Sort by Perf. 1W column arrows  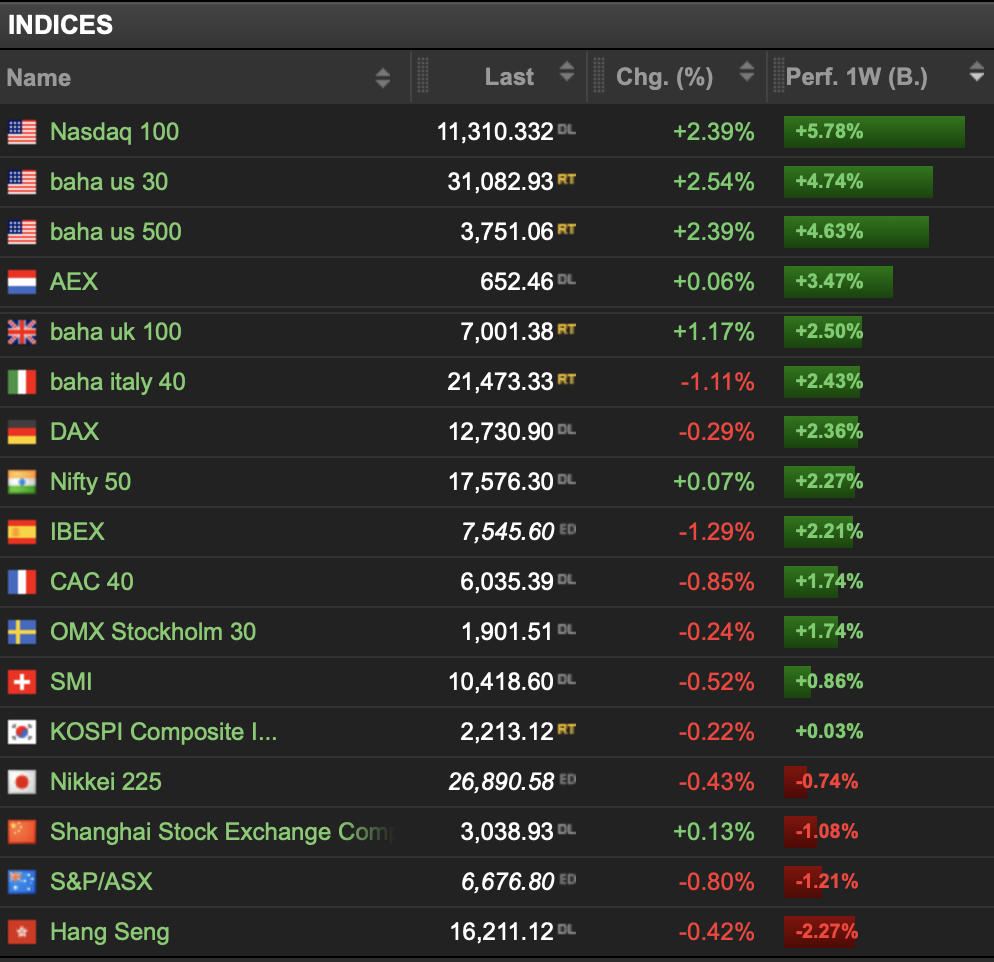coord(977,72)
